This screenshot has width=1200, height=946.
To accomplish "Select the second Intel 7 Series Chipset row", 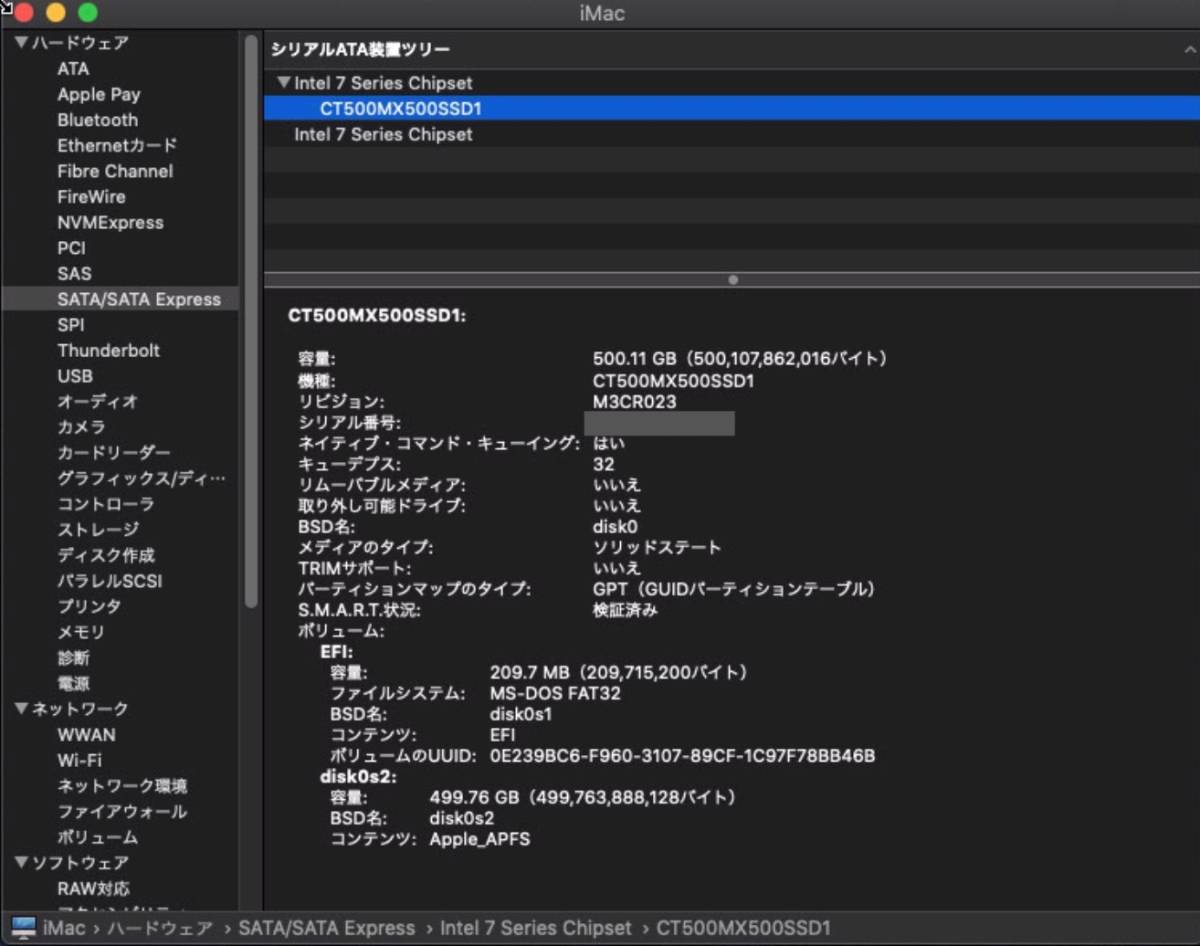I will [x=732, y=134].
